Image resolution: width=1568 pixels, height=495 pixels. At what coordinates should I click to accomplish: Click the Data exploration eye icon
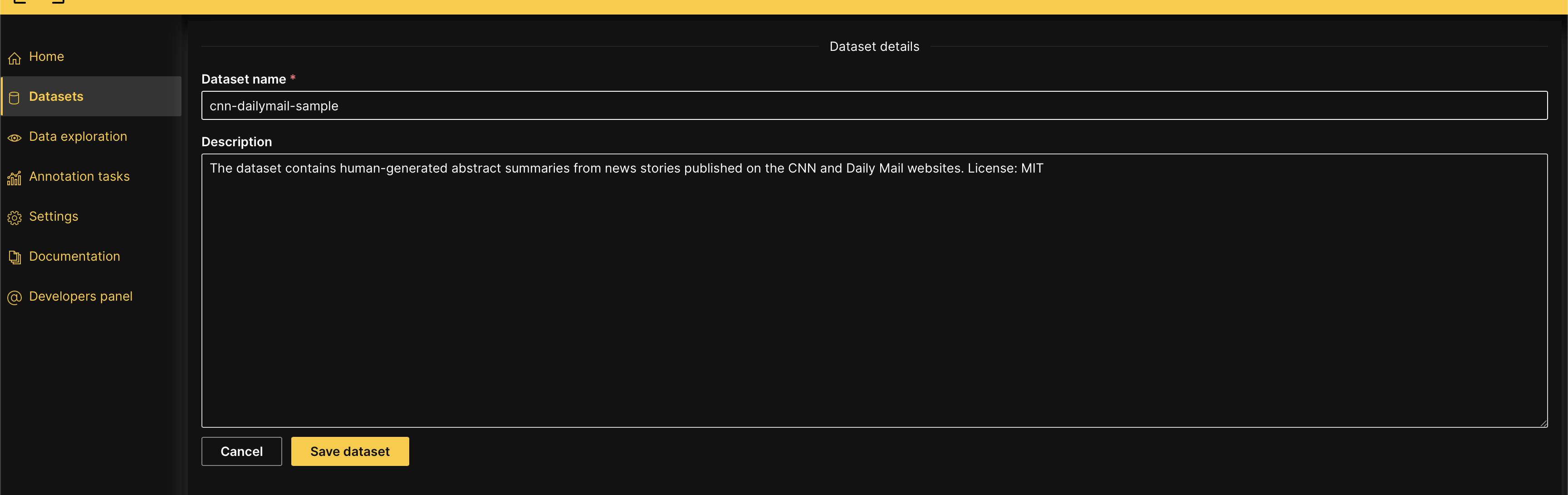pos(15,138)
